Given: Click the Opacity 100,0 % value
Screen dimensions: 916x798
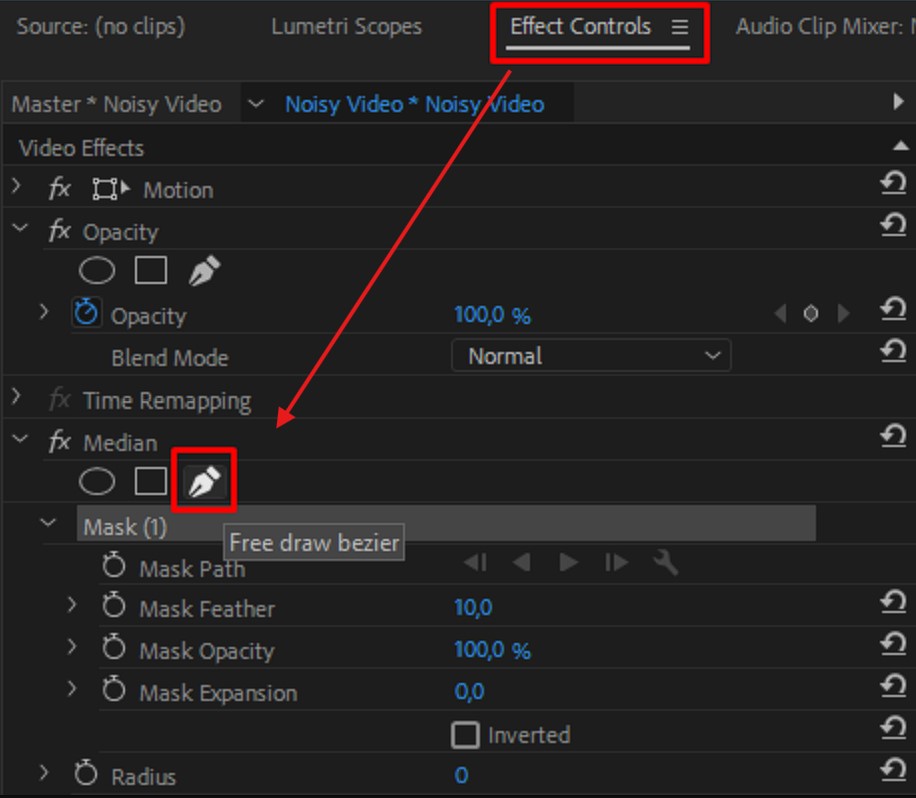Looking at the screenshot, I should pyautogui.click(x=492, y=315).
